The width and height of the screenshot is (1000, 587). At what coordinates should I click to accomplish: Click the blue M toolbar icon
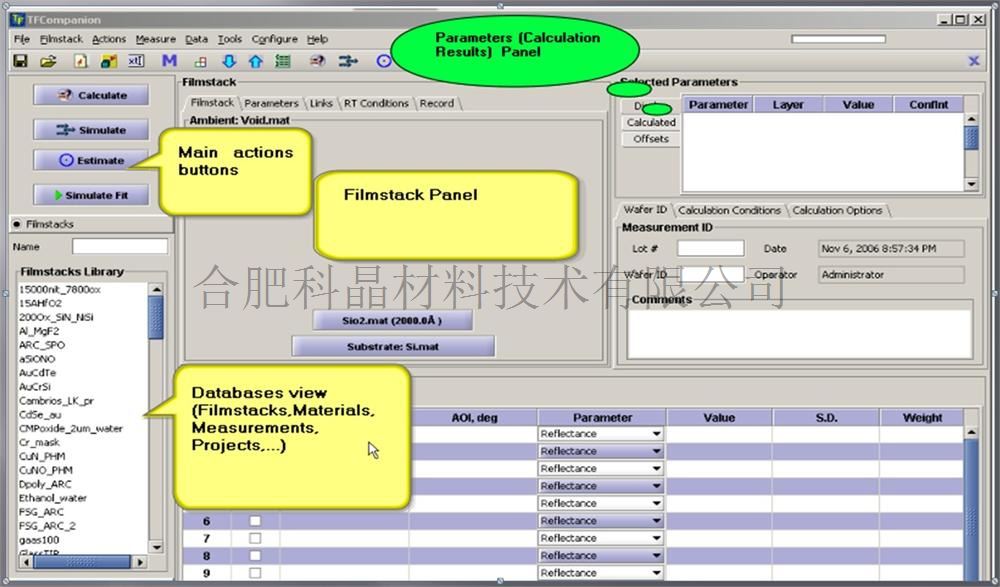(x=169, y=61)
